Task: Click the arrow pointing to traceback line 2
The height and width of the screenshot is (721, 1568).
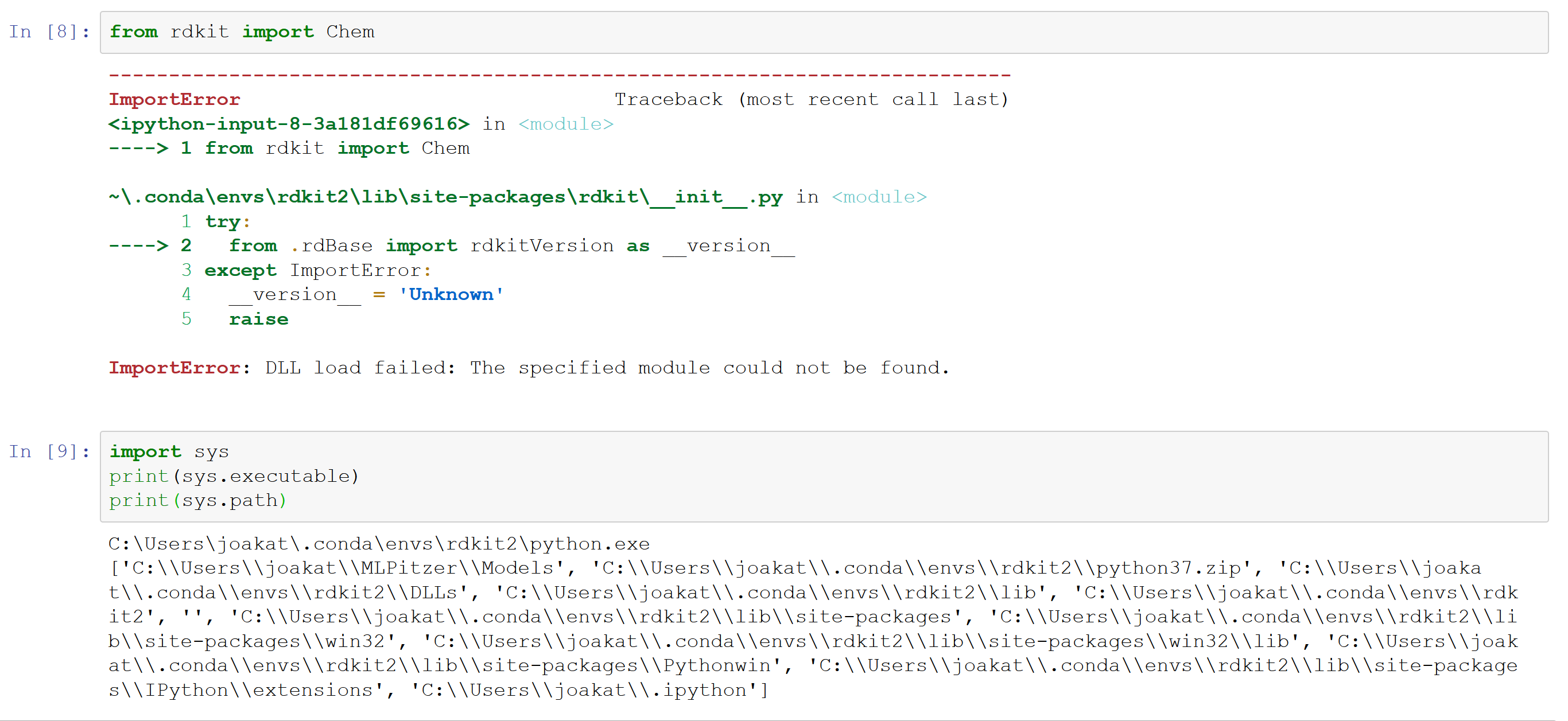Action: tap(138, 246)
